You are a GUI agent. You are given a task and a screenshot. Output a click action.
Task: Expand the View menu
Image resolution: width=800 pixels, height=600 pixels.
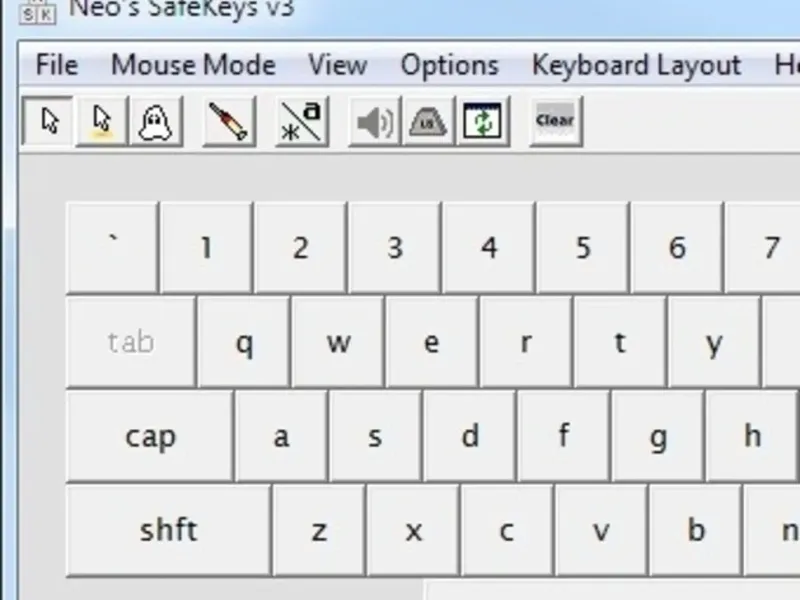[337, 66]
